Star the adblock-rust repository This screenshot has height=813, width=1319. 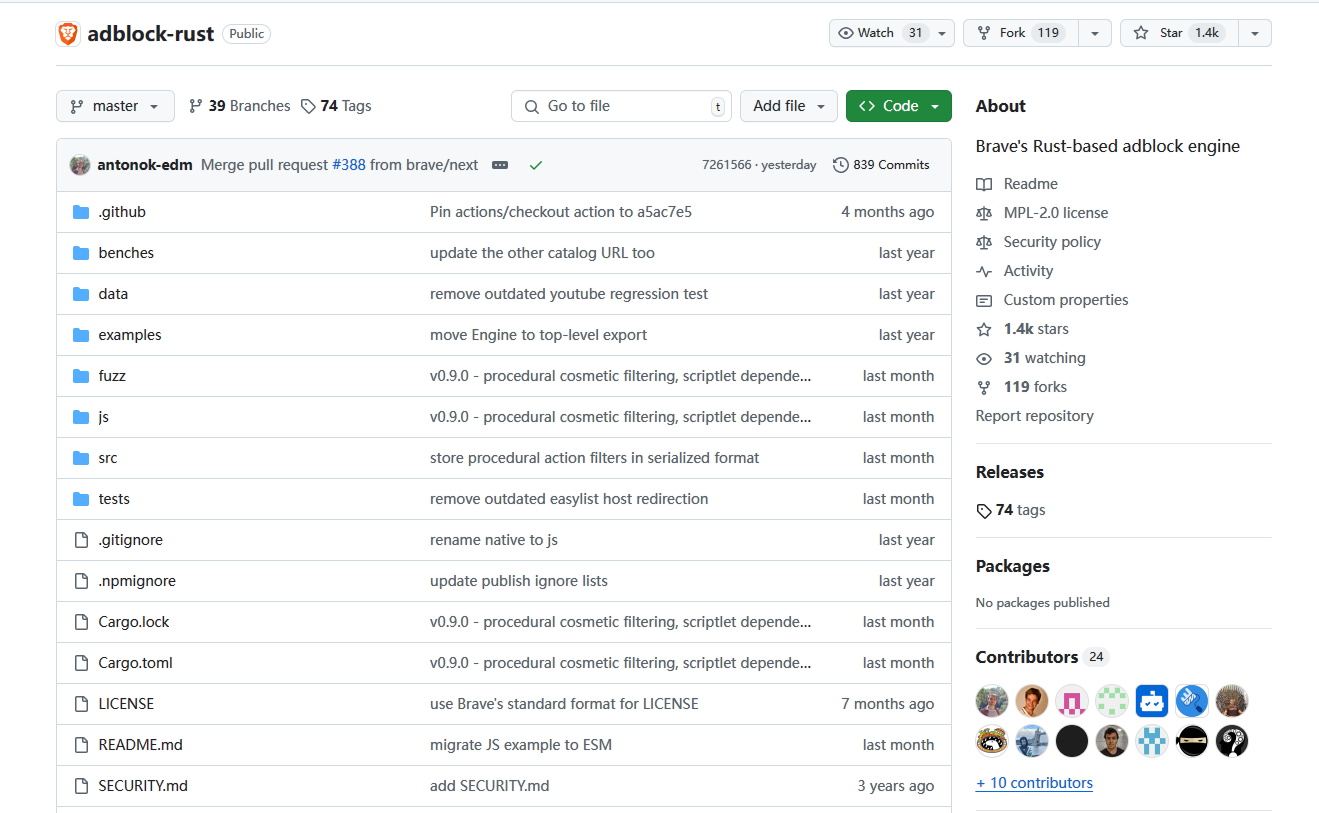[1178, 33]
